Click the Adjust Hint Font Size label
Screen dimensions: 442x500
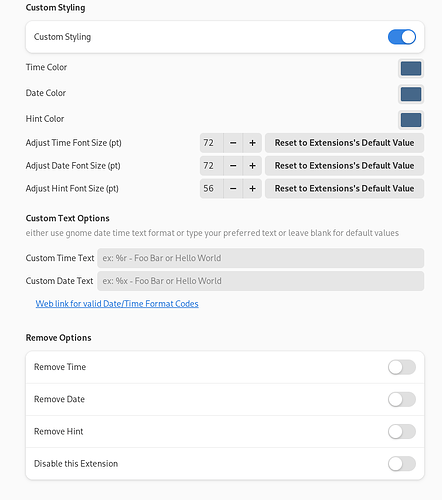pos(72,189)
